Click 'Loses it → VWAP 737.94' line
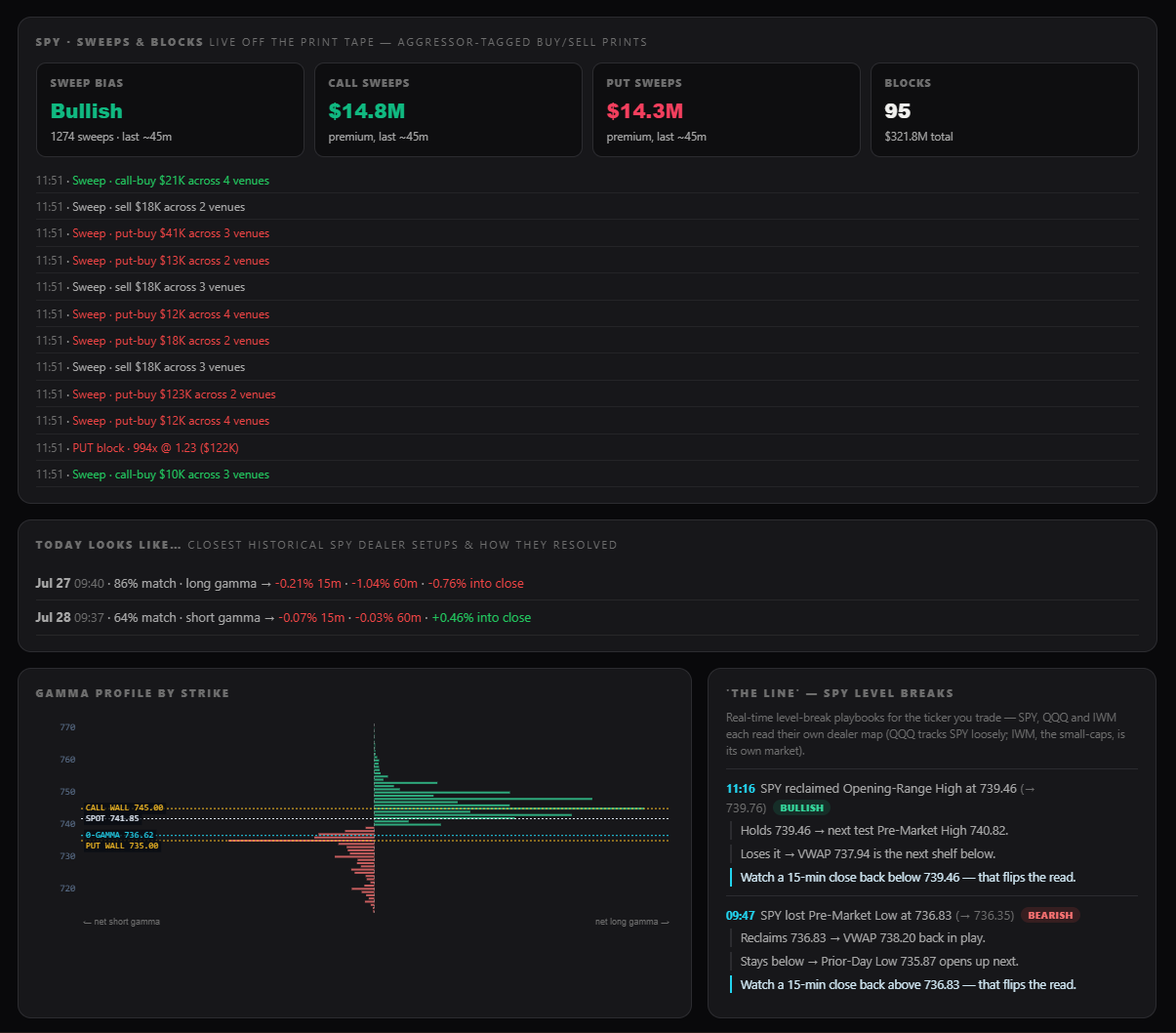This screenshot has width=1176, height=1033. (x=868, y=854)
